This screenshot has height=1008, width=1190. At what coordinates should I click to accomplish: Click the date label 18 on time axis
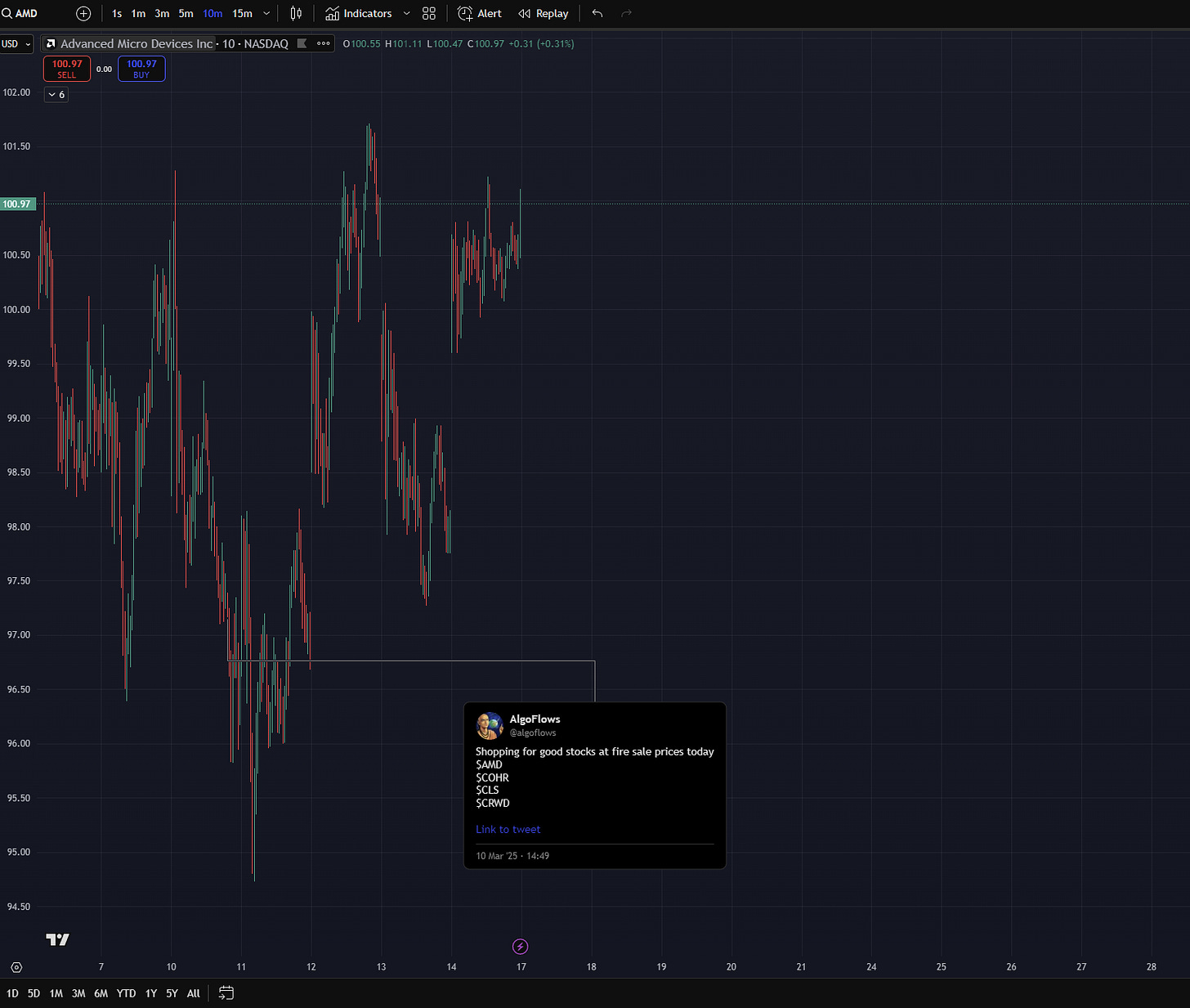click(x=592, y=966)
